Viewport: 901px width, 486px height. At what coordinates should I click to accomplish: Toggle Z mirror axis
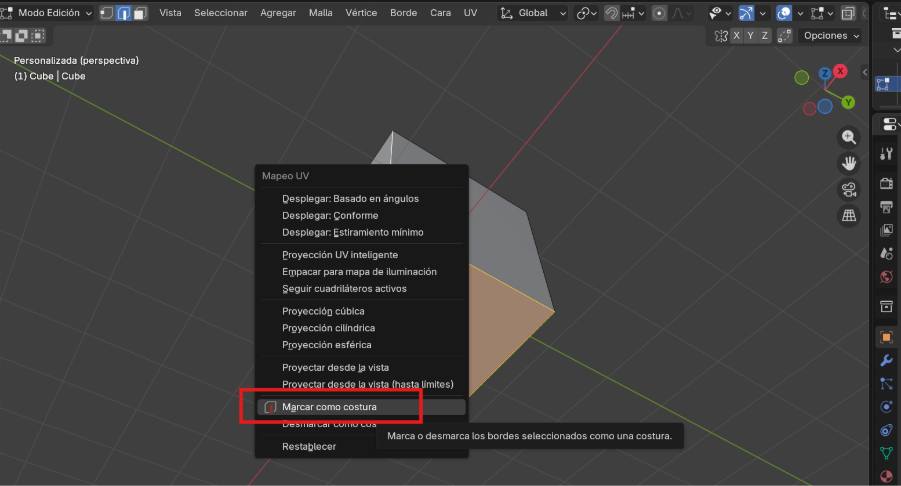click(x=764, y=36)
